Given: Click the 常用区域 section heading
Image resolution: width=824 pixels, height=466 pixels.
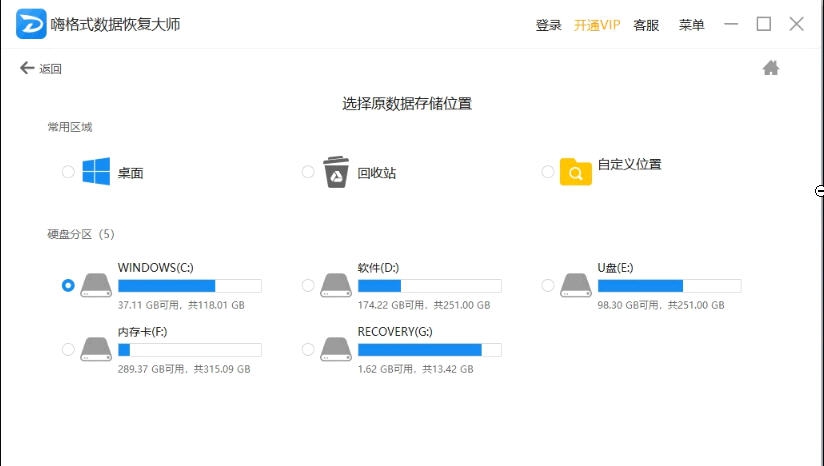Looking at the screenshot, I should (70, 127).
